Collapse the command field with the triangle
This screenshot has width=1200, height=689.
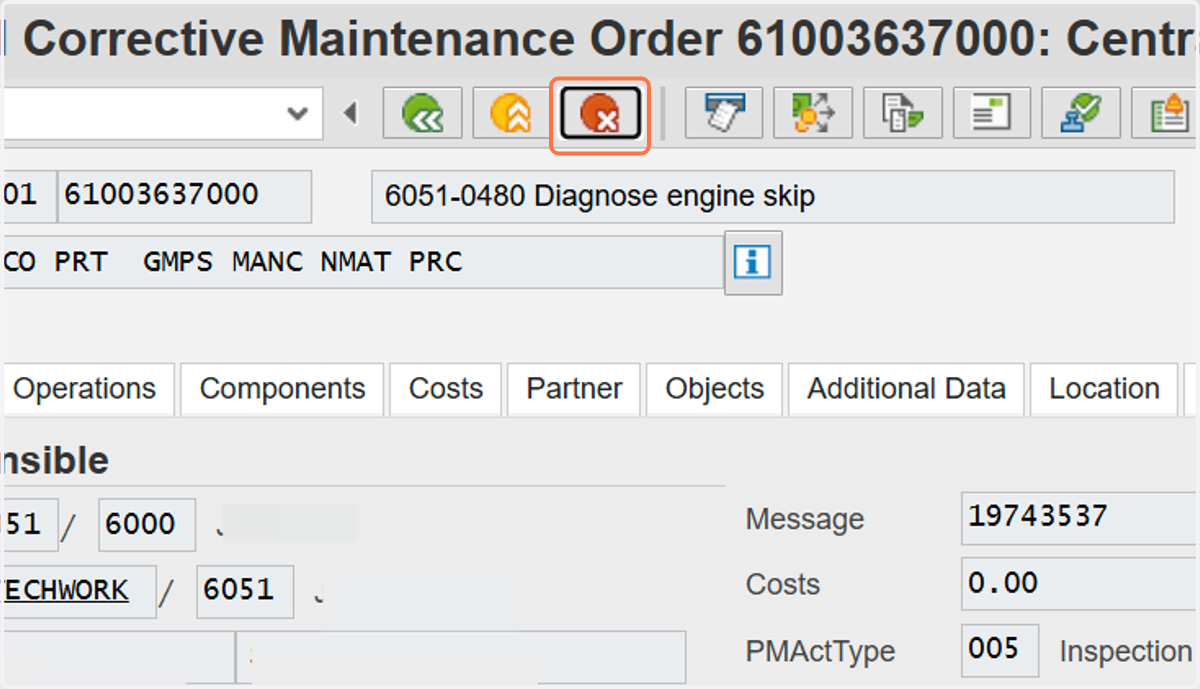tap(350, 113)
